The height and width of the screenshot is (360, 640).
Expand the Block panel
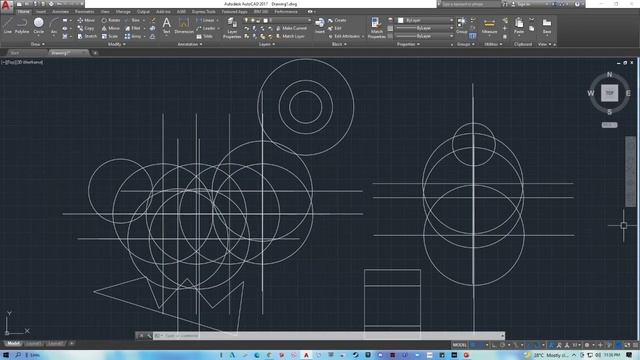pyautogui.click(x=339, y=44)
